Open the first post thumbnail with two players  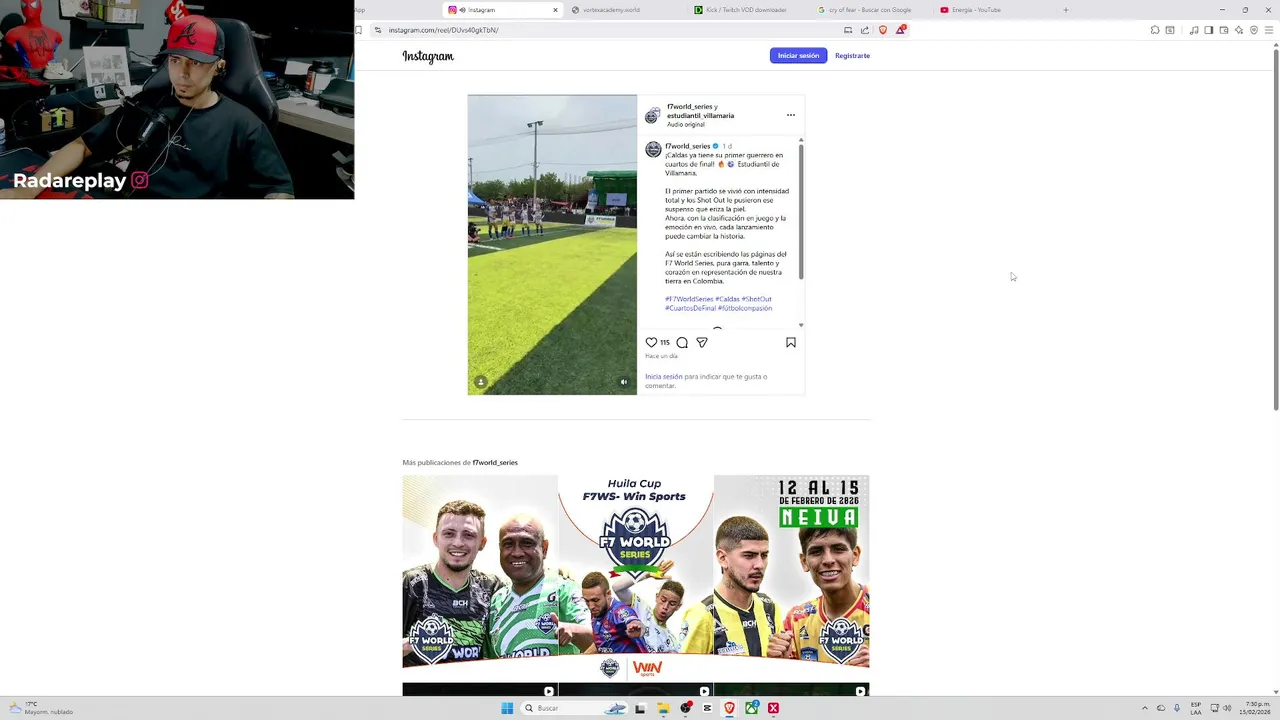(x=480, y=571)
